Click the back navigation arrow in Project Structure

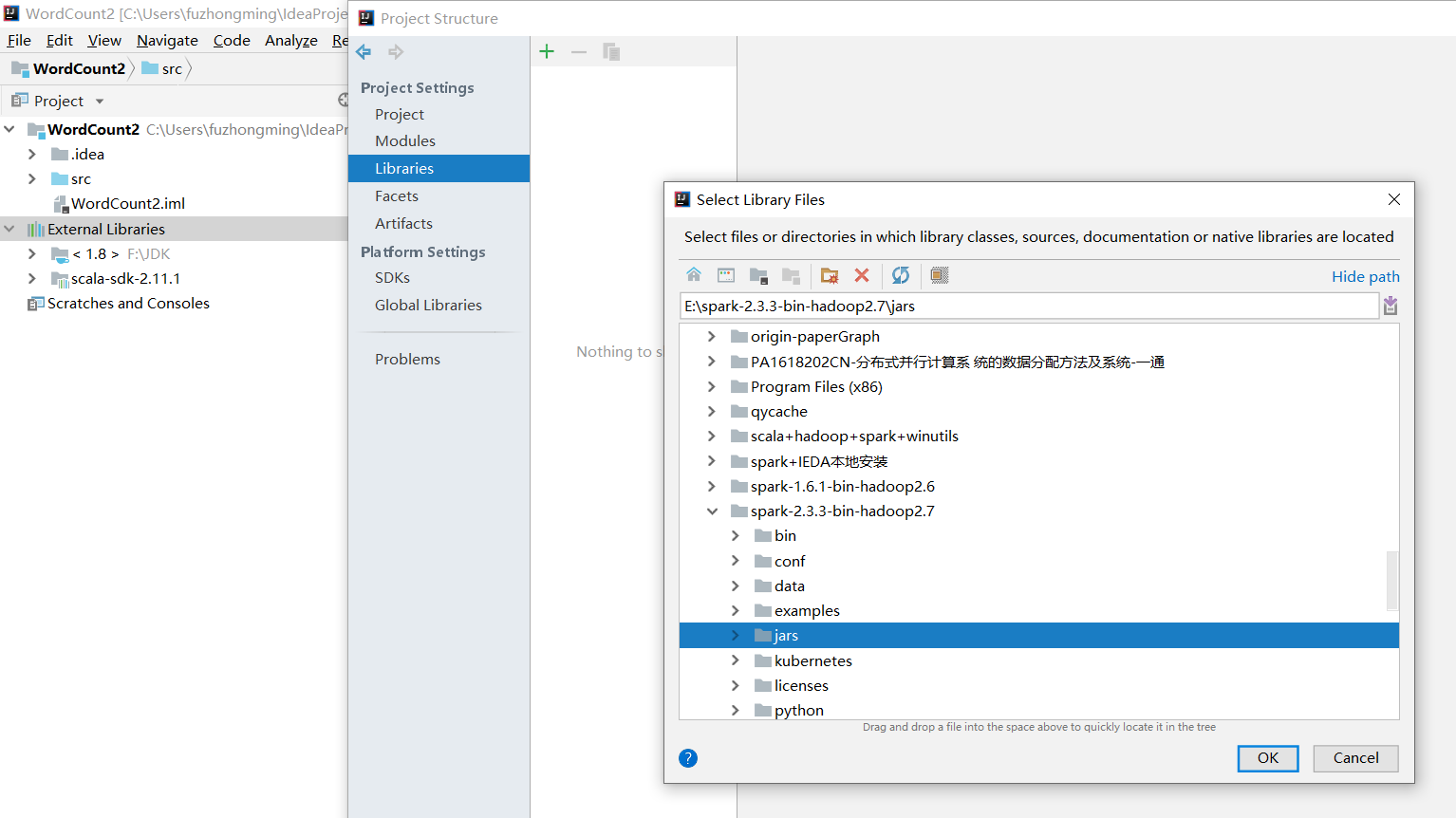pyautogui.click(x=363, y=51)
